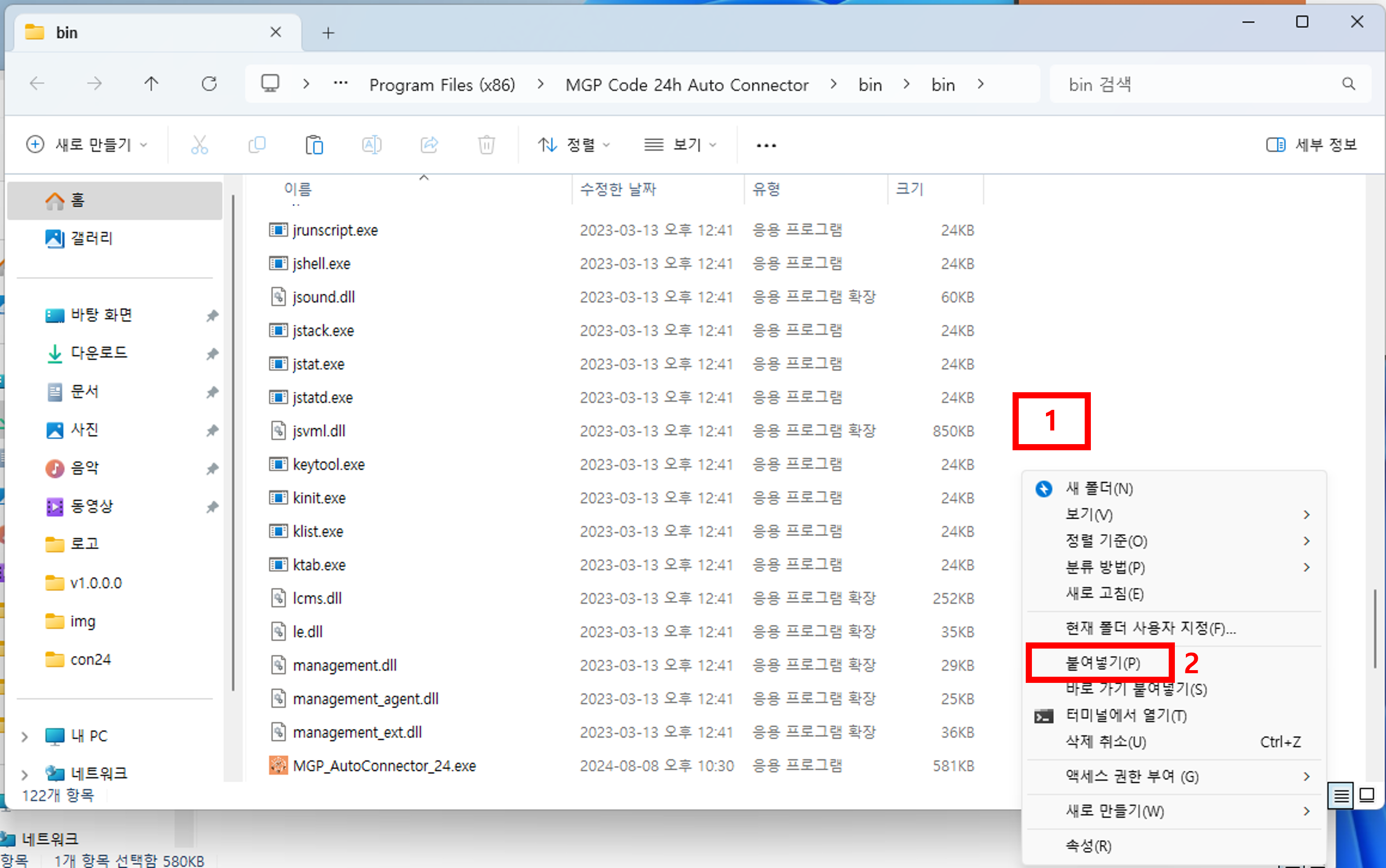
Task: Click the keytool.exe file icon
Action: point(278,464)
